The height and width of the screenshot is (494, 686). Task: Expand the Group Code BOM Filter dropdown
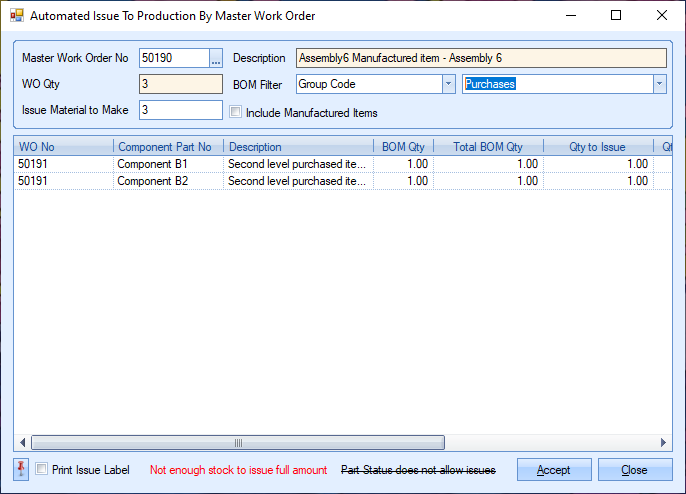[448, 84]
